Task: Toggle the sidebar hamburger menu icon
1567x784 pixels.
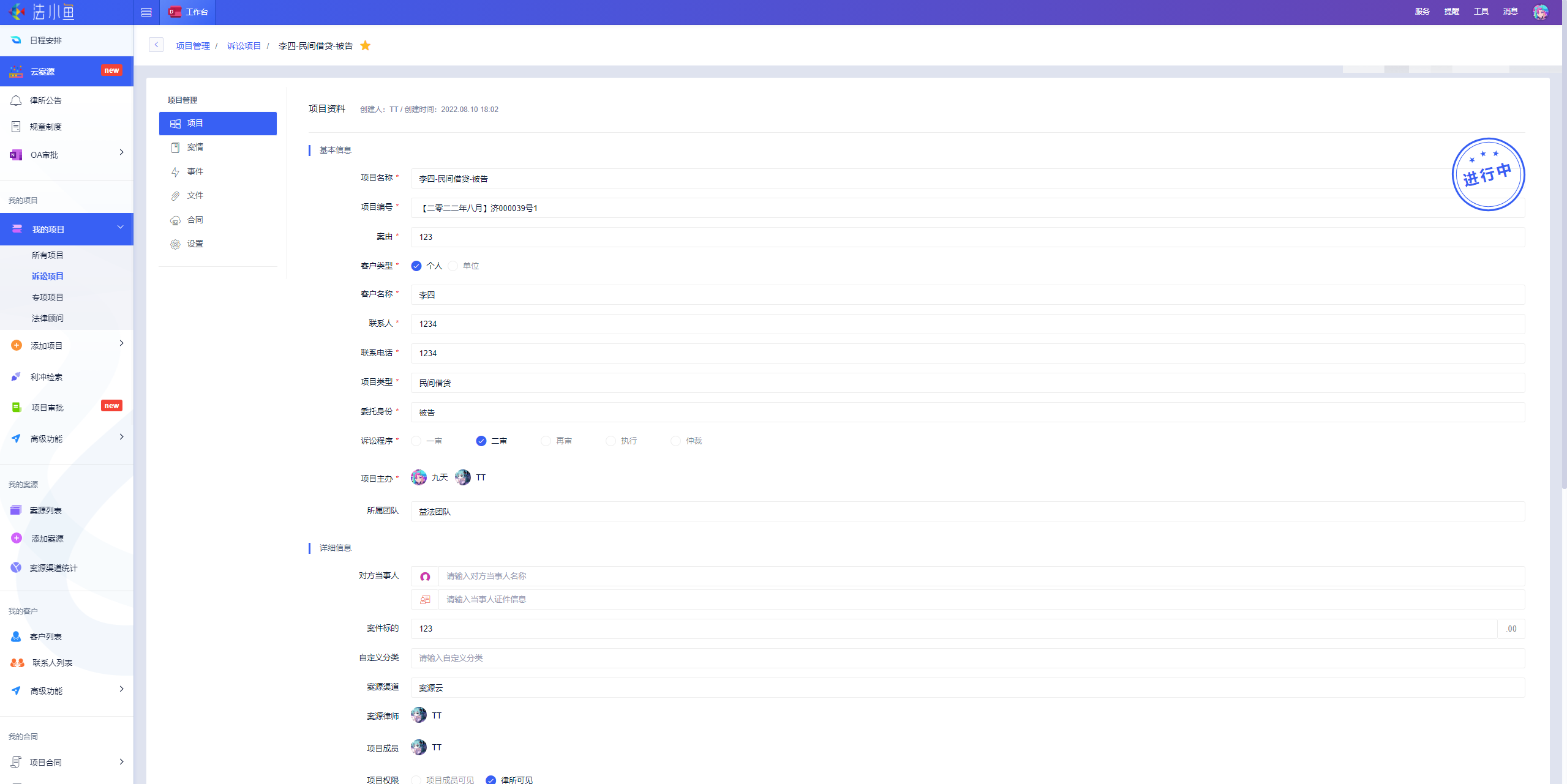Action: [x=146, y=12]
